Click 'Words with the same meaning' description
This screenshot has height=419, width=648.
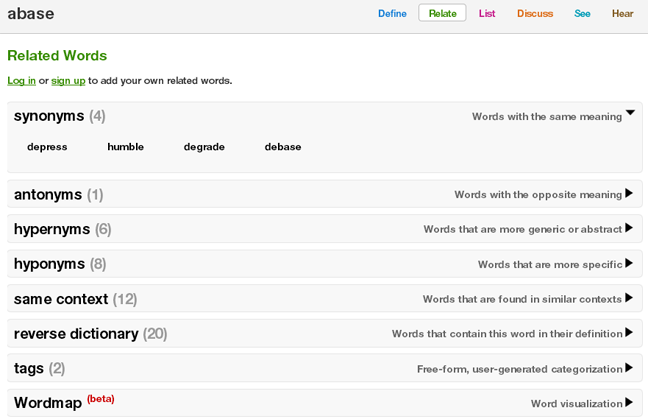[x=547, y=117]
